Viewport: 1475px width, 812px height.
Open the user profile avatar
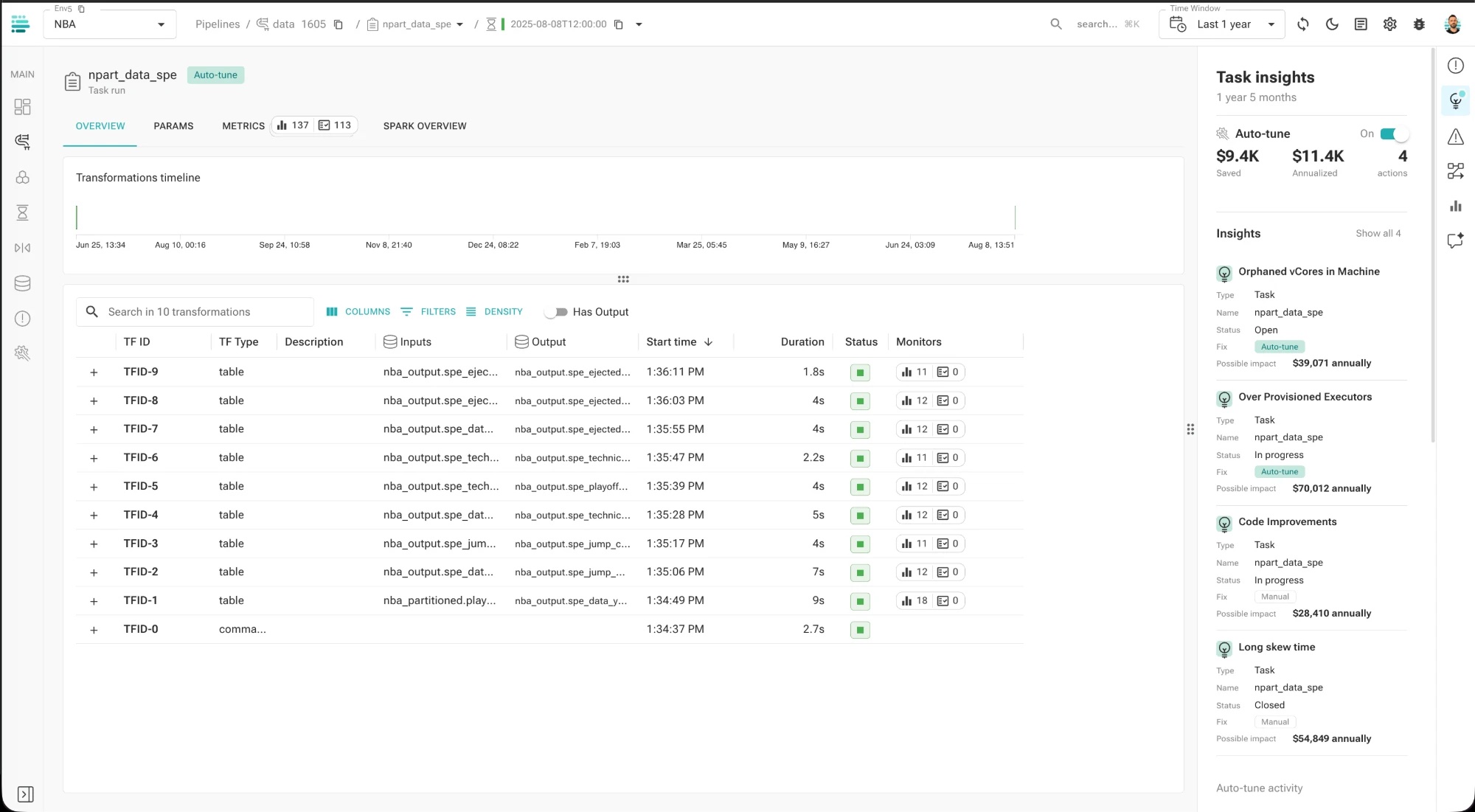tap(1453, 24)
